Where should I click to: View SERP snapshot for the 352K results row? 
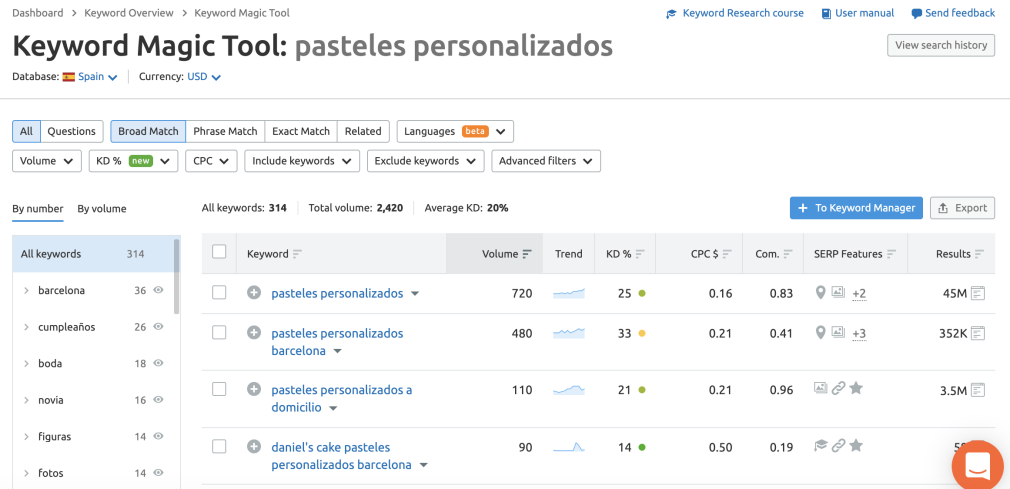tap(978, 333)
